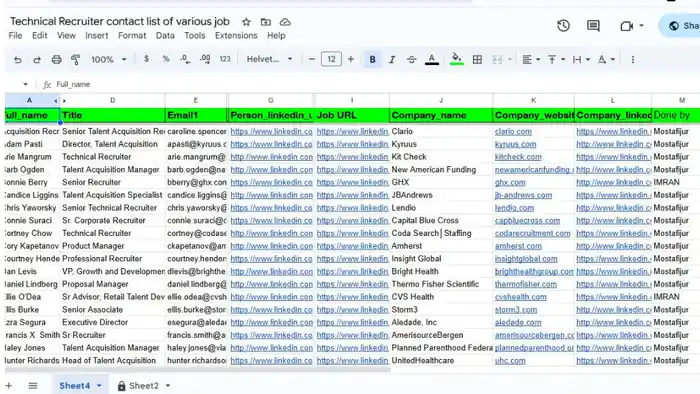The width and height of the screenshot is (700, 394).
Task: Open the Edit menu
Action: (40, 36)
